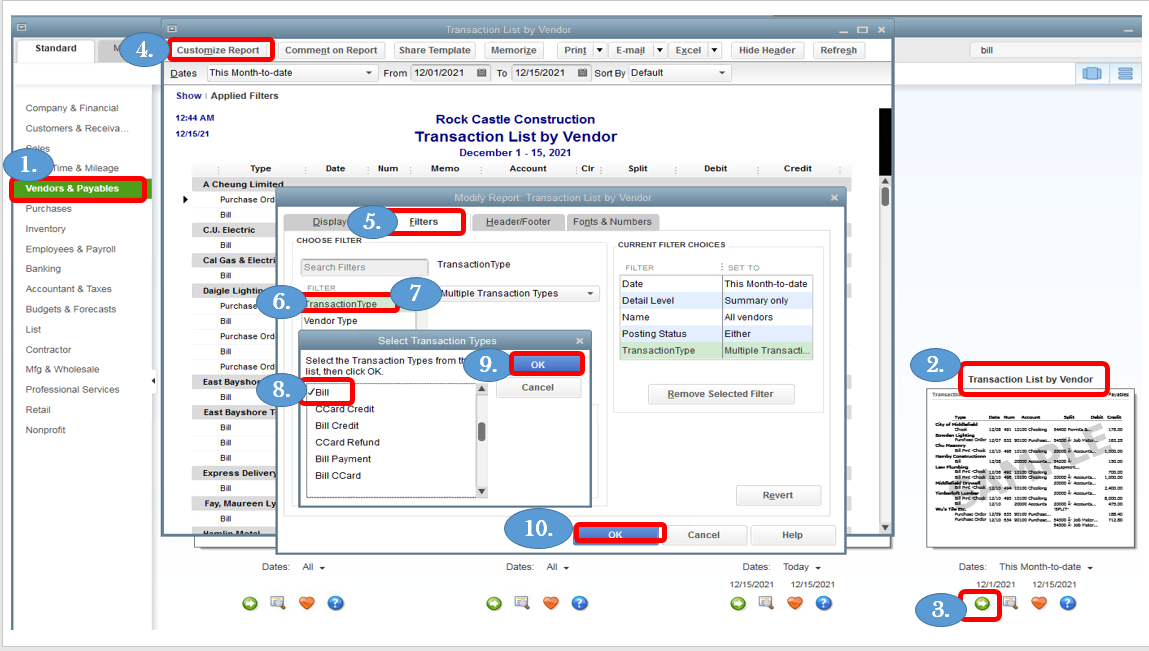Click the report vertical scrollbar thumb
The height and width of the screenshot is (651, 1149).
[x=885, y=196]
